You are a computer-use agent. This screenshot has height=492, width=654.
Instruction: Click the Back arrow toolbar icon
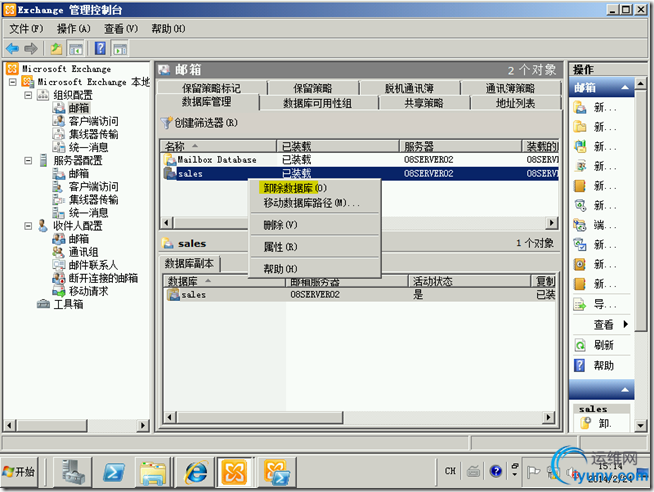click(12, 49)
